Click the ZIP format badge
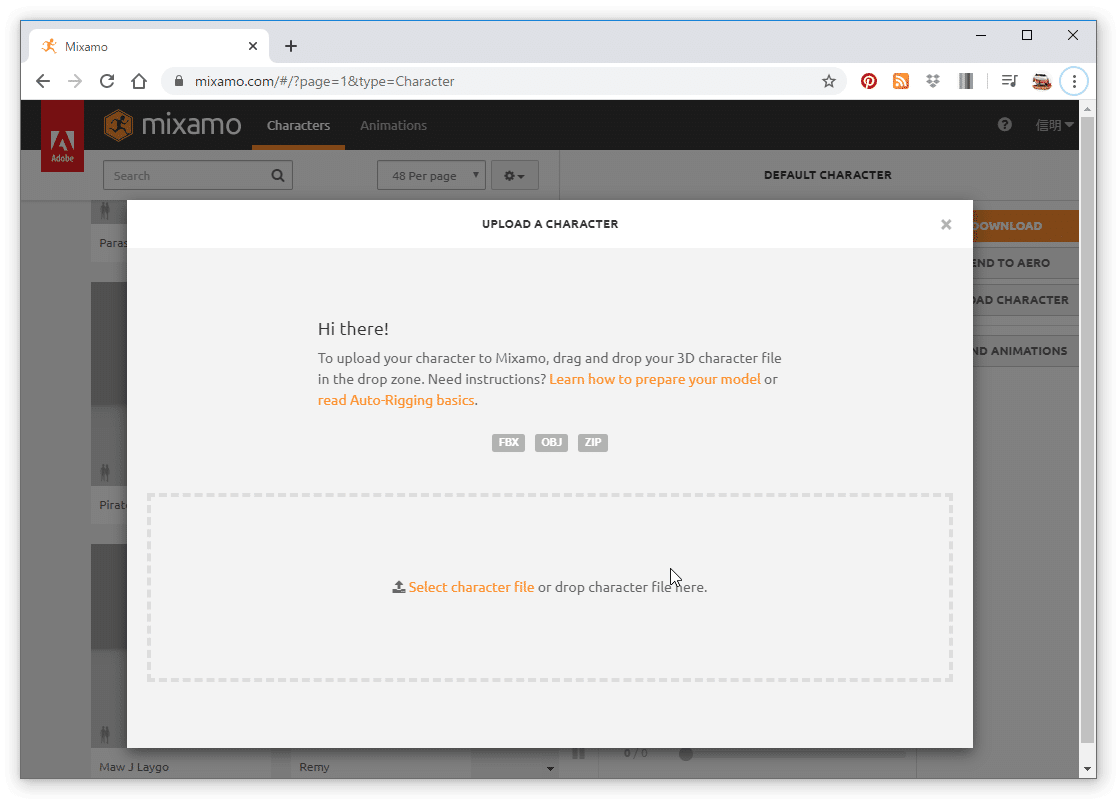Image resolution: width=1117 pixels, height=799 pixels. point(592,442)
